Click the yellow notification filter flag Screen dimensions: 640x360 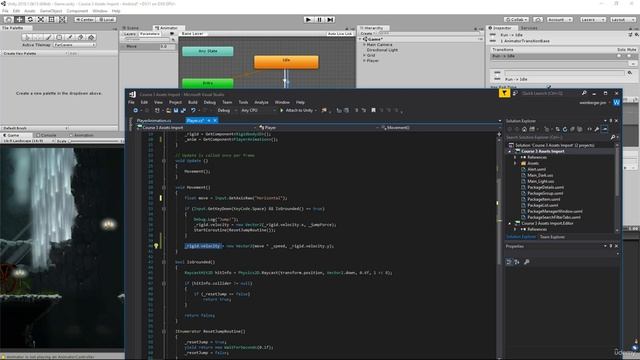tap(504, 93)
